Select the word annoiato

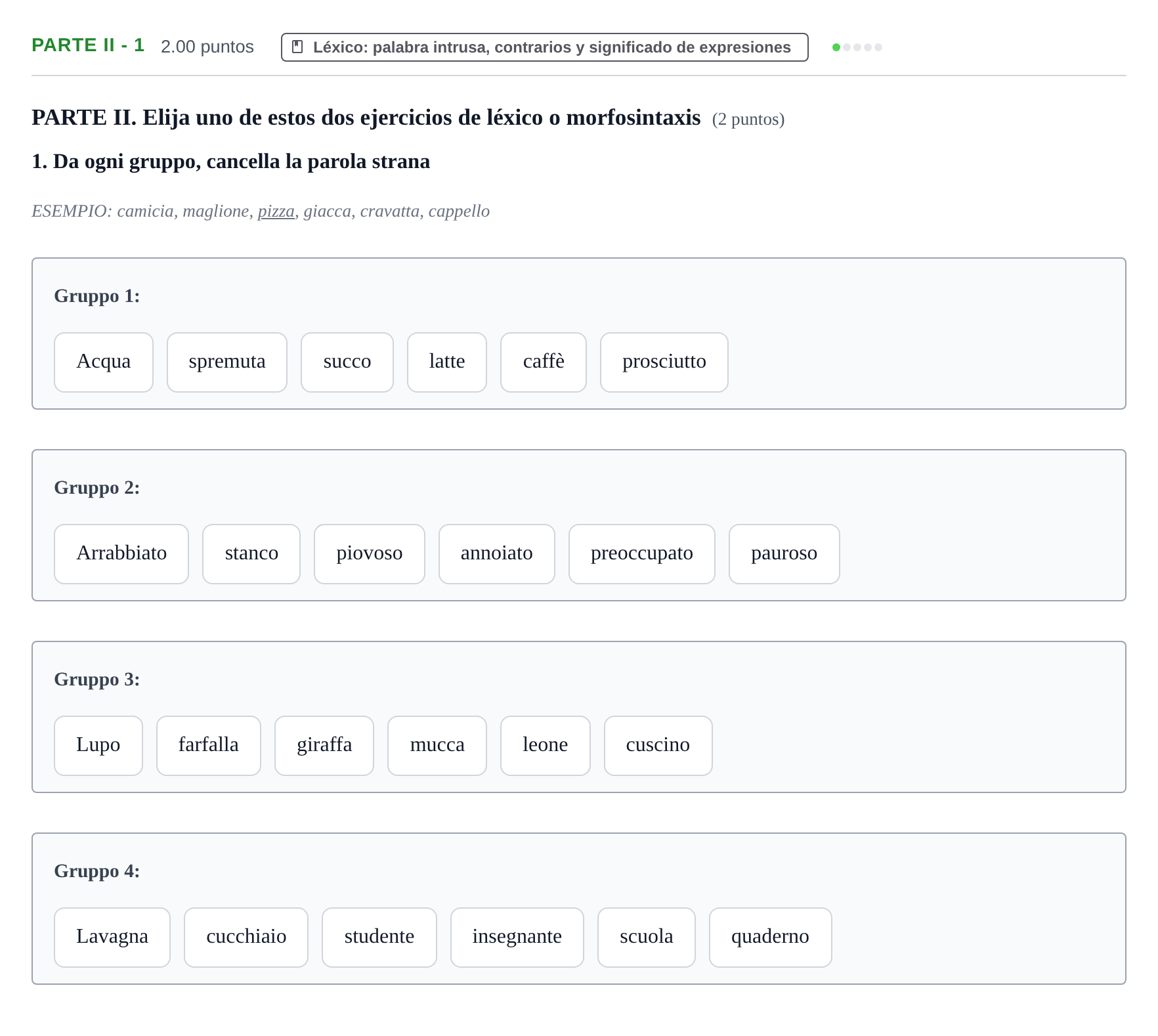pyautogui.click(x=497, y=554)
